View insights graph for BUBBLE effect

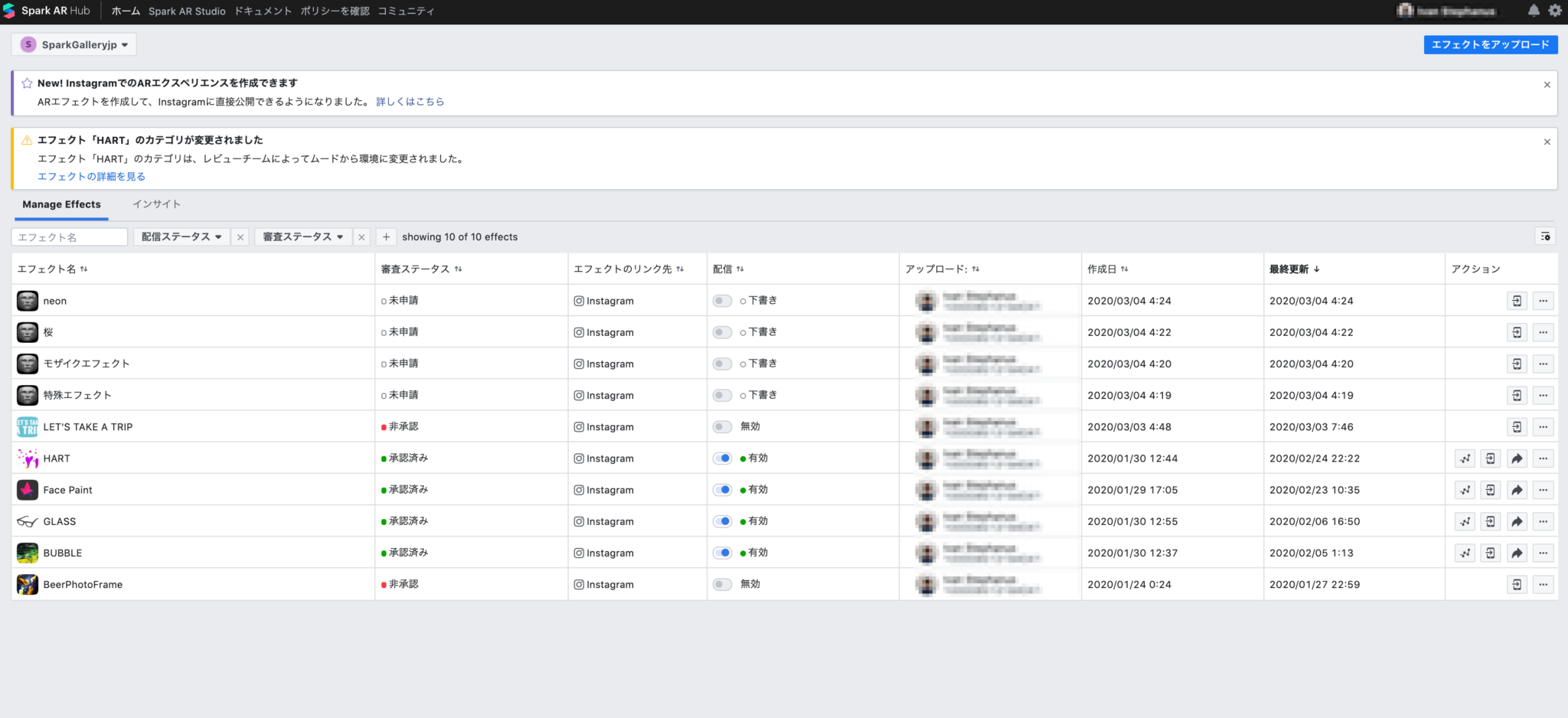(1465, 553)
